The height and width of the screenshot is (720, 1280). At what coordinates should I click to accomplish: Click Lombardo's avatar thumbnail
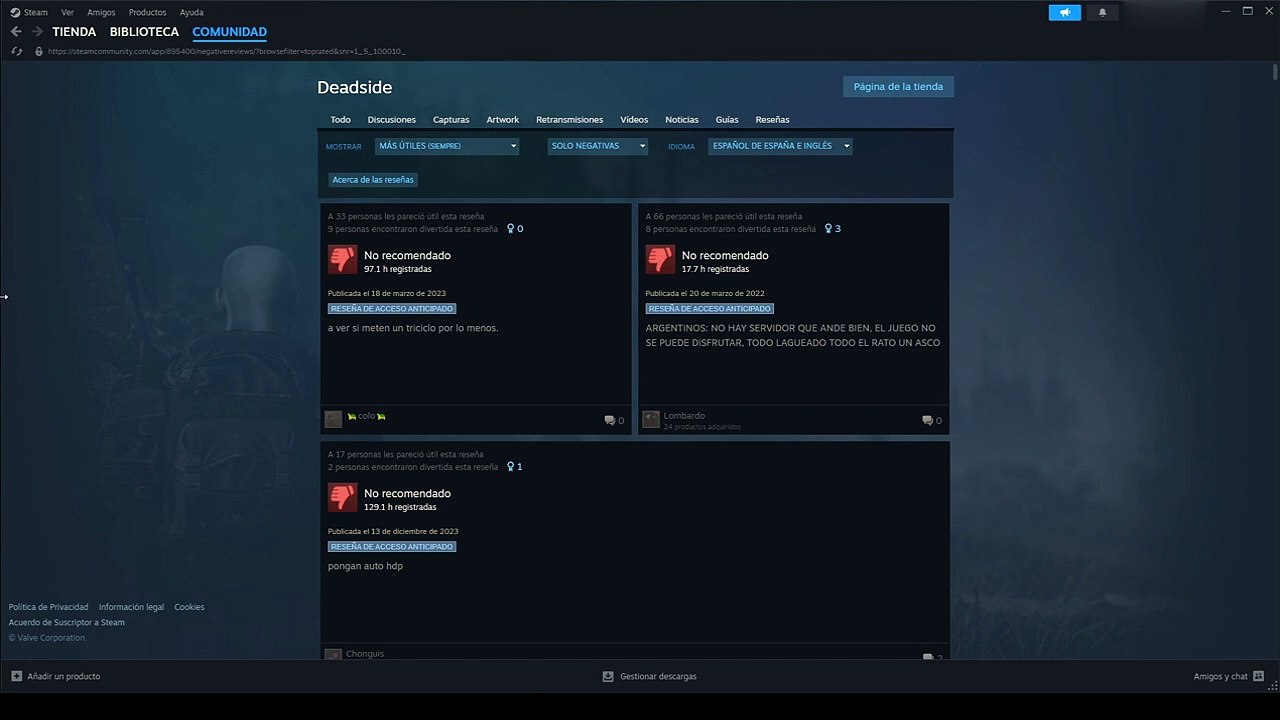pos(651,419)
